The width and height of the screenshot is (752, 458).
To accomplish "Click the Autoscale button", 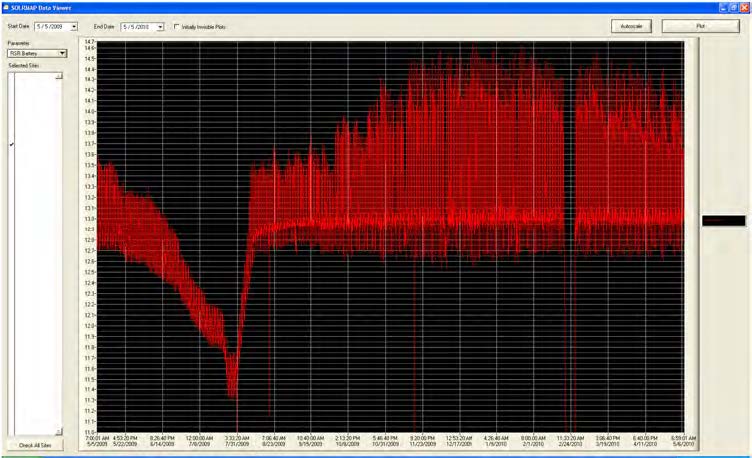I will (x=631, y=26).
